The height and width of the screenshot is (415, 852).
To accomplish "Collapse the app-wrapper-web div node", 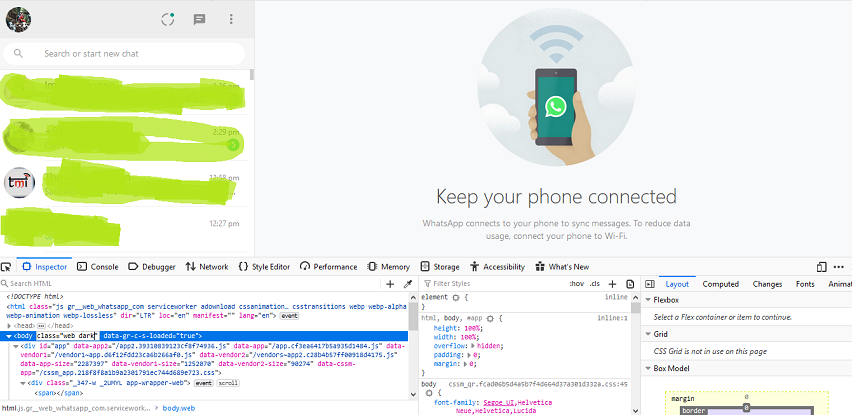I will coord(23,383).
